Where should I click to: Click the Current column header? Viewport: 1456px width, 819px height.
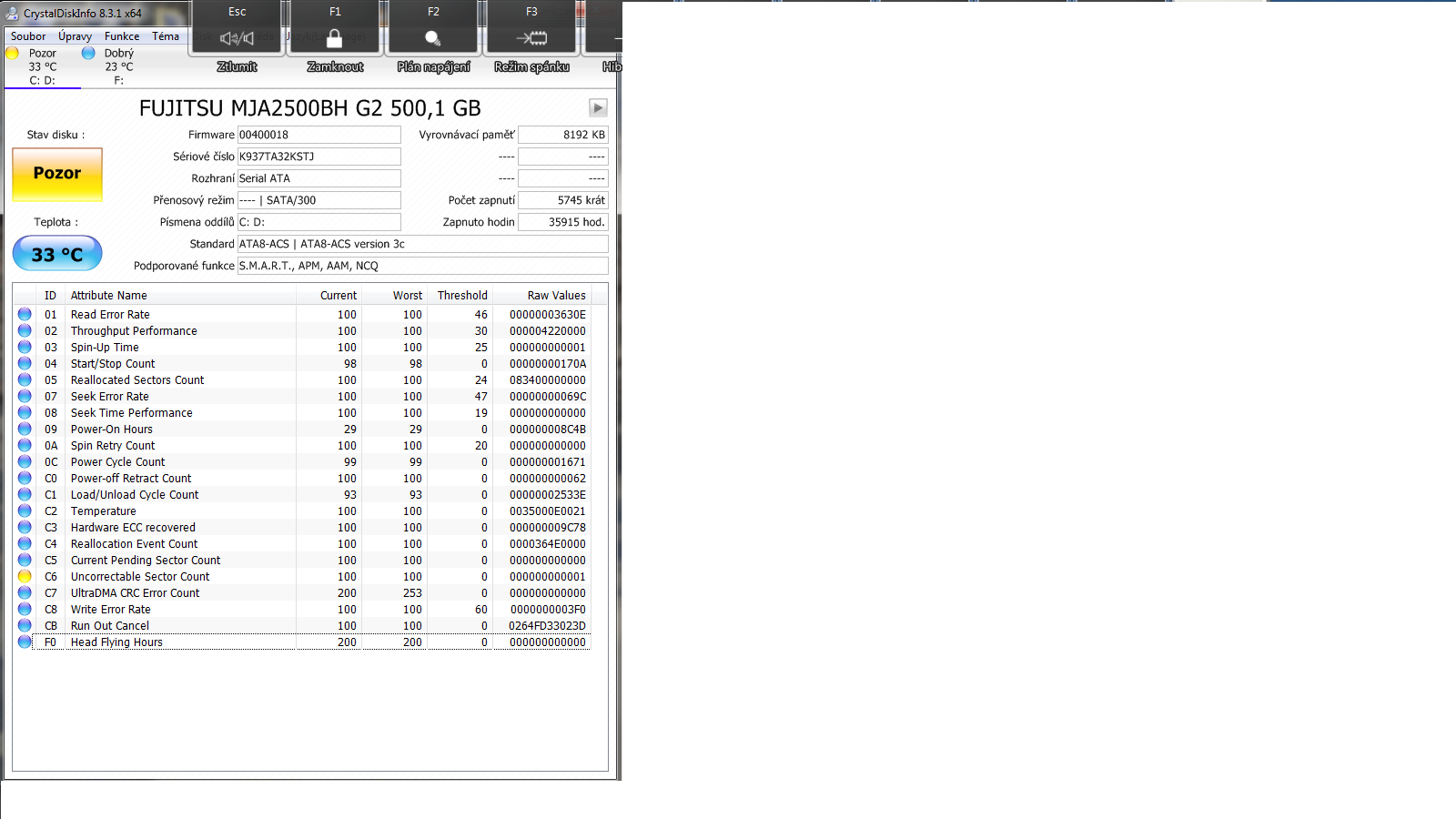point(329,295)
